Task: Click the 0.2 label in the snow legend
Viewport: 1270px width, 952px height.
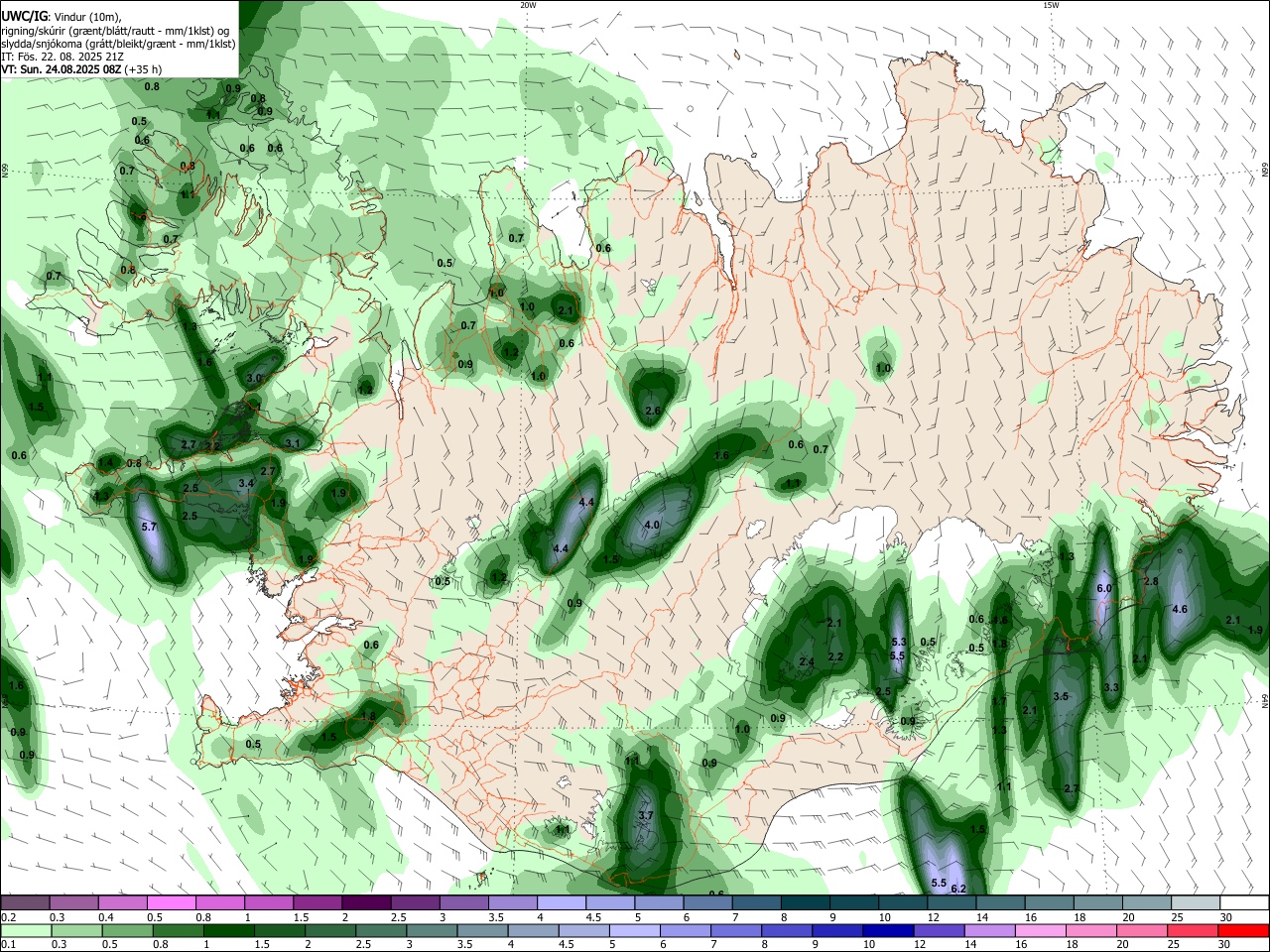Action: (x=8, y=917)
